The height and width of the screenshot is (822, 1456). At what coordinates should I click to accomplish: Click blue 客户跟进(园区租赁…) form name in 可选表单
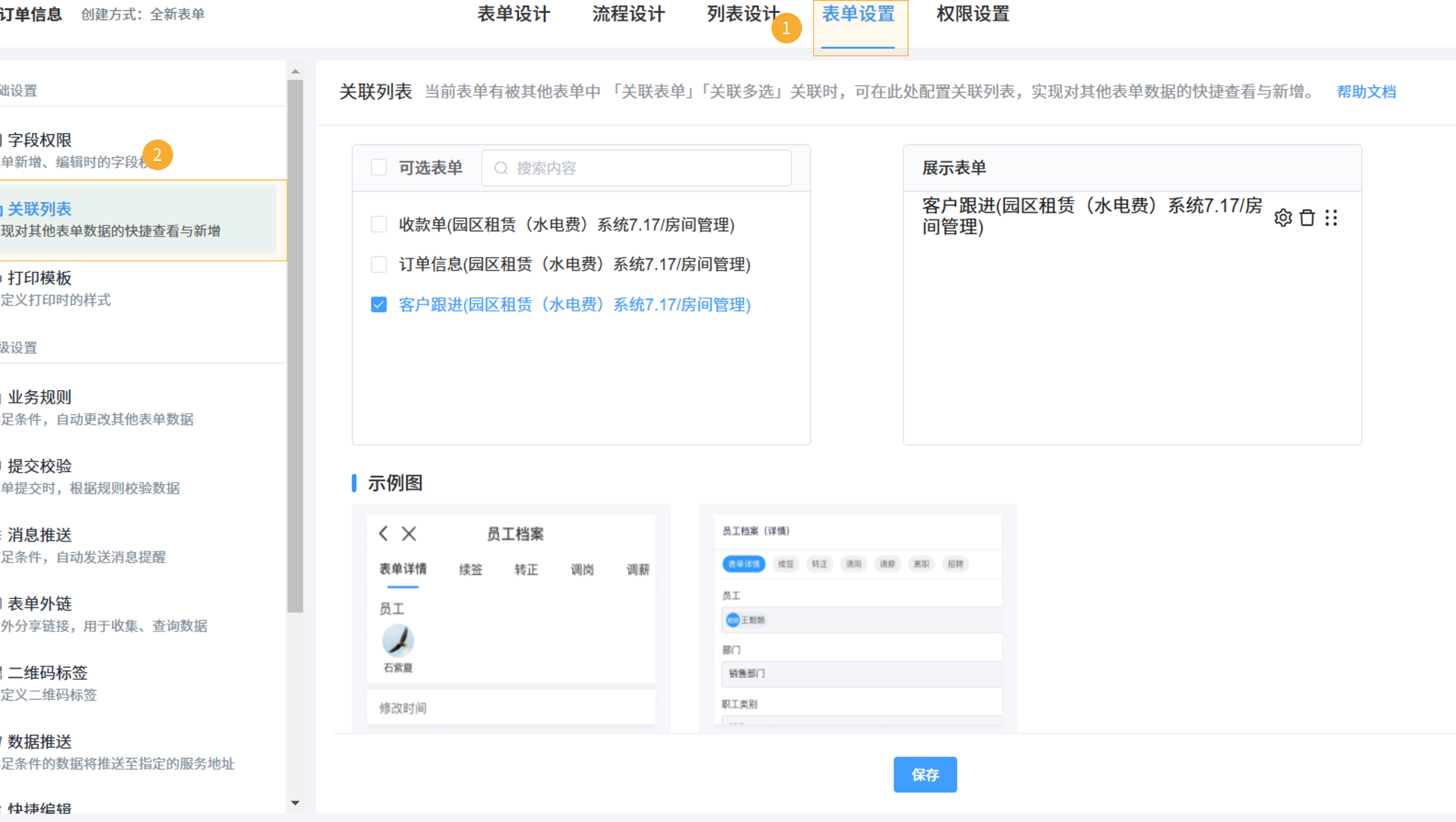(574, 305)
